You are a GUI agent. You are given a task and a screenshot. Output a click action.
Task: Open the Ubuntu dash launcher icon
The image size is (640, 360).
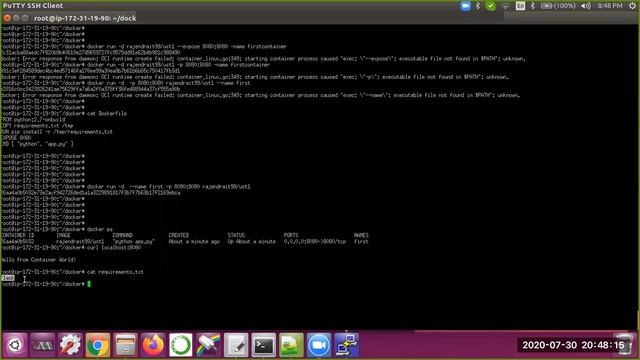(15, 345)
